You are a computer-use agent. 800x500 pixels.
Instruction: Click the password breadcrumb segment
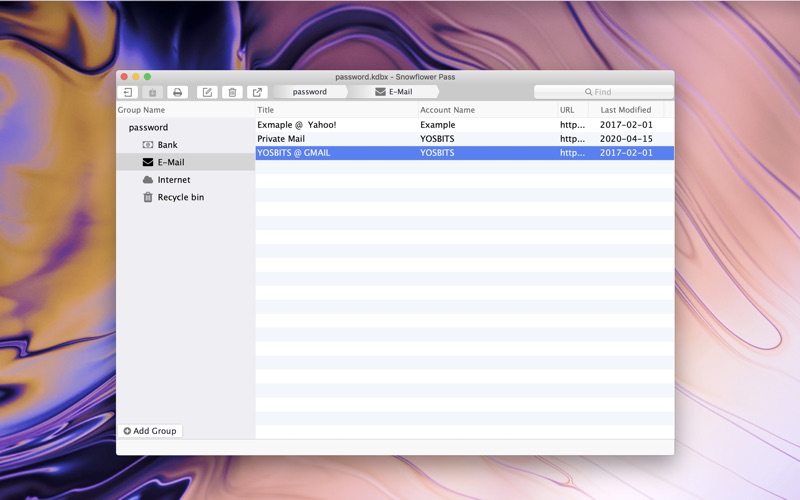310,92
